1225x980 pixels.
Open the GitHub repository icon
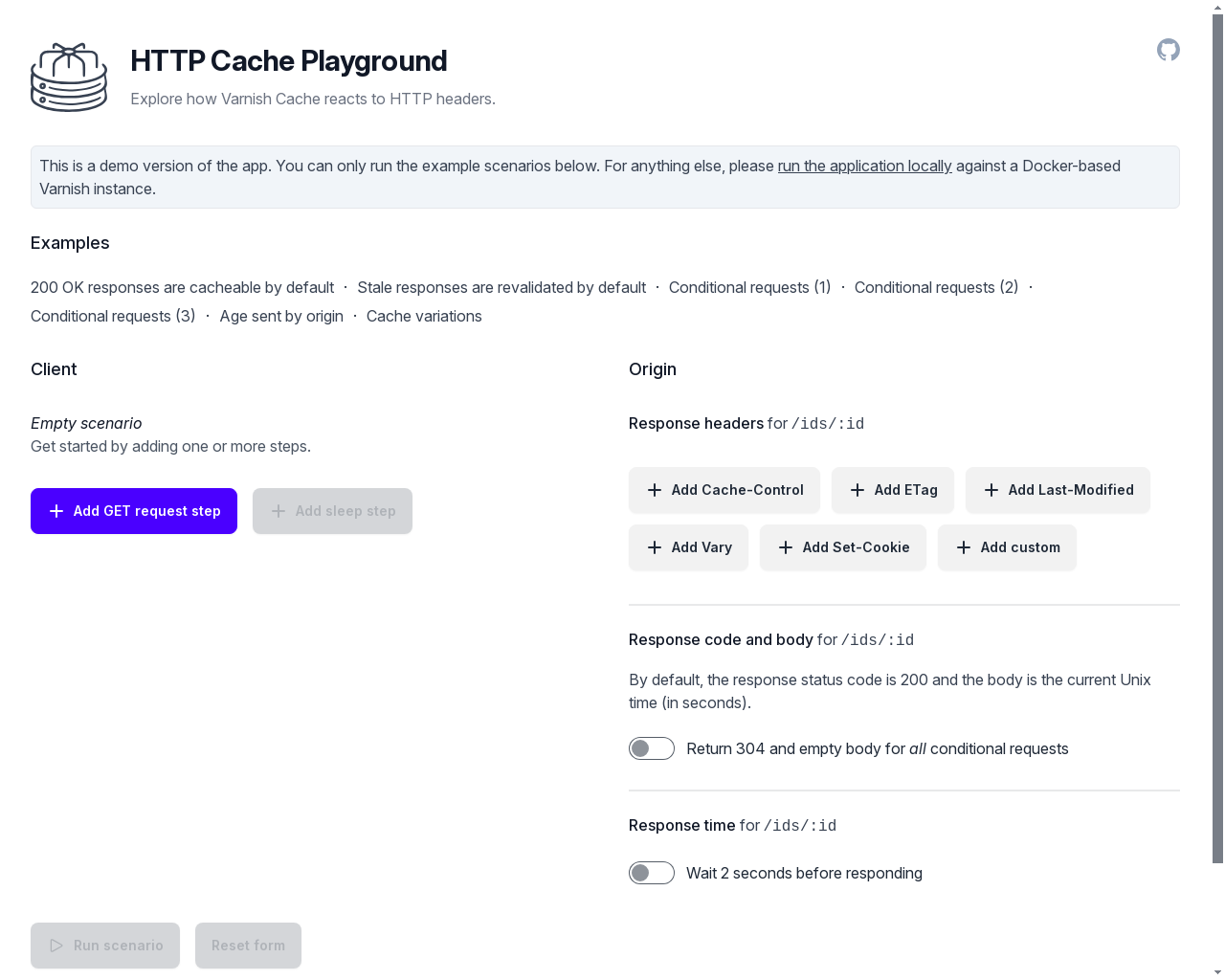click(x=1168, y=50)
